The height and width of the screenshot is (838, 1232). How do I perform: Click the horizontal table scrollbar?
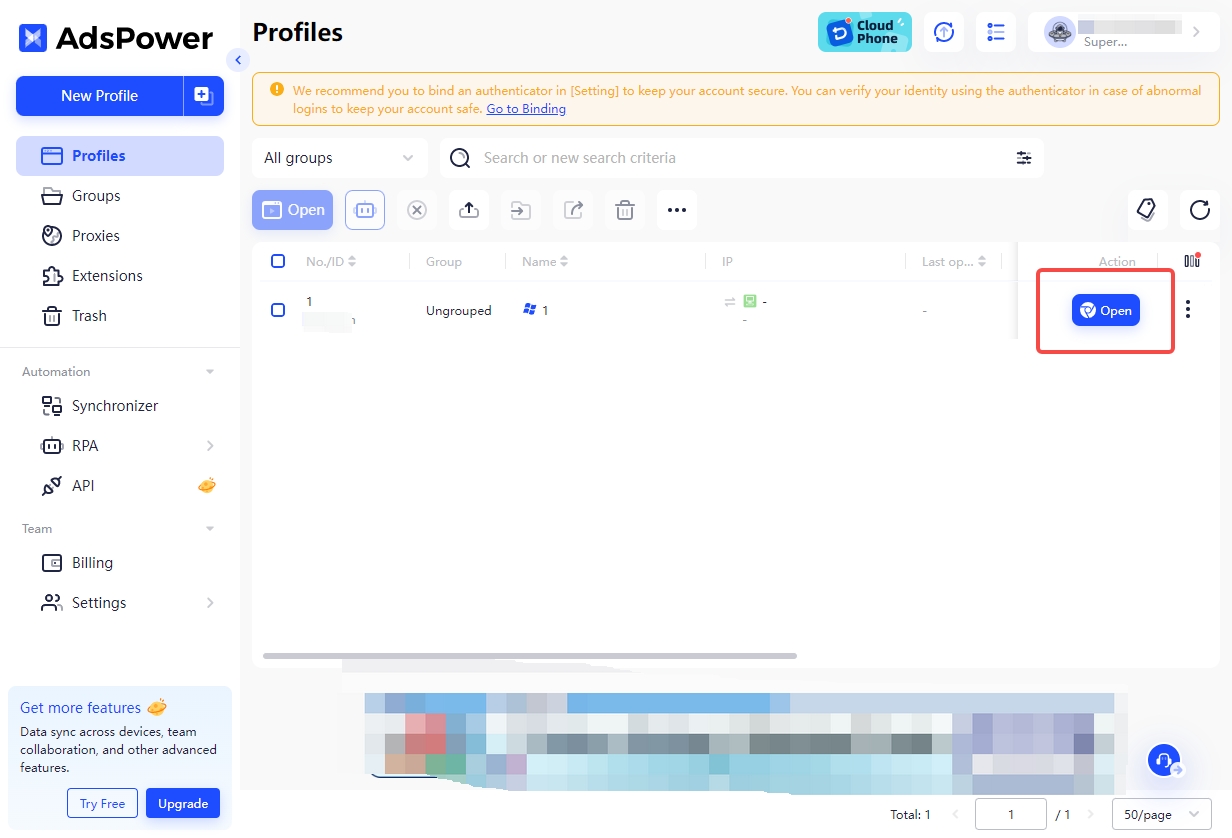pyautogui.click(x=530, y=656)
